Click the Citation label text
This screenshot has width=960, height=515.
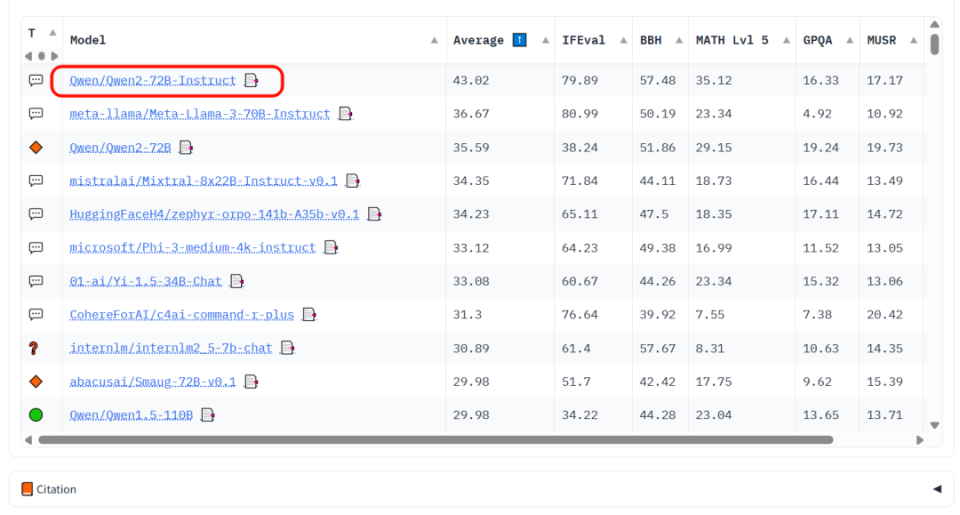(x=56, y=489)
